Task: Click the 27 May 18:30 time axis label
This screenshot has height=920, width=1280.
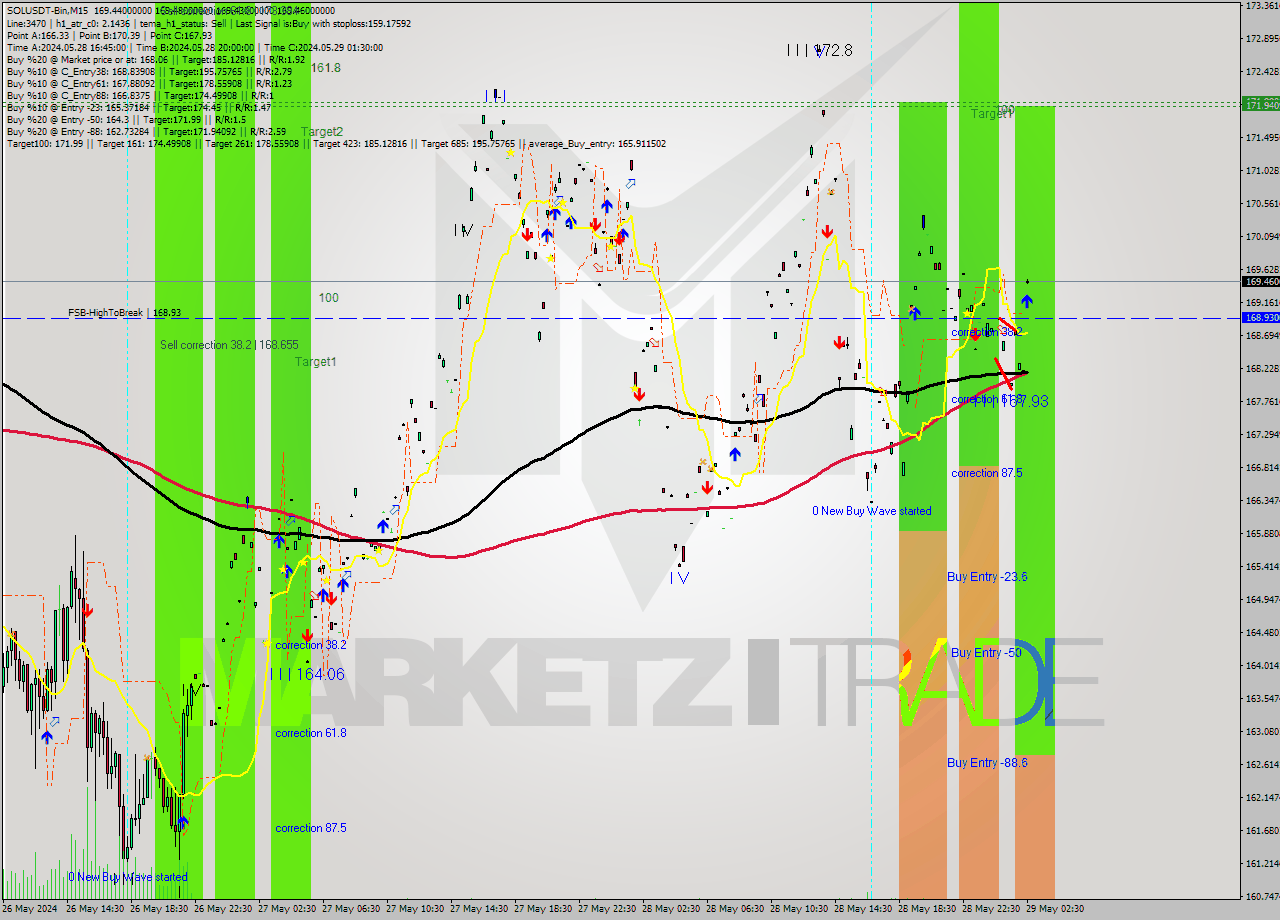Action: (544, 909)
